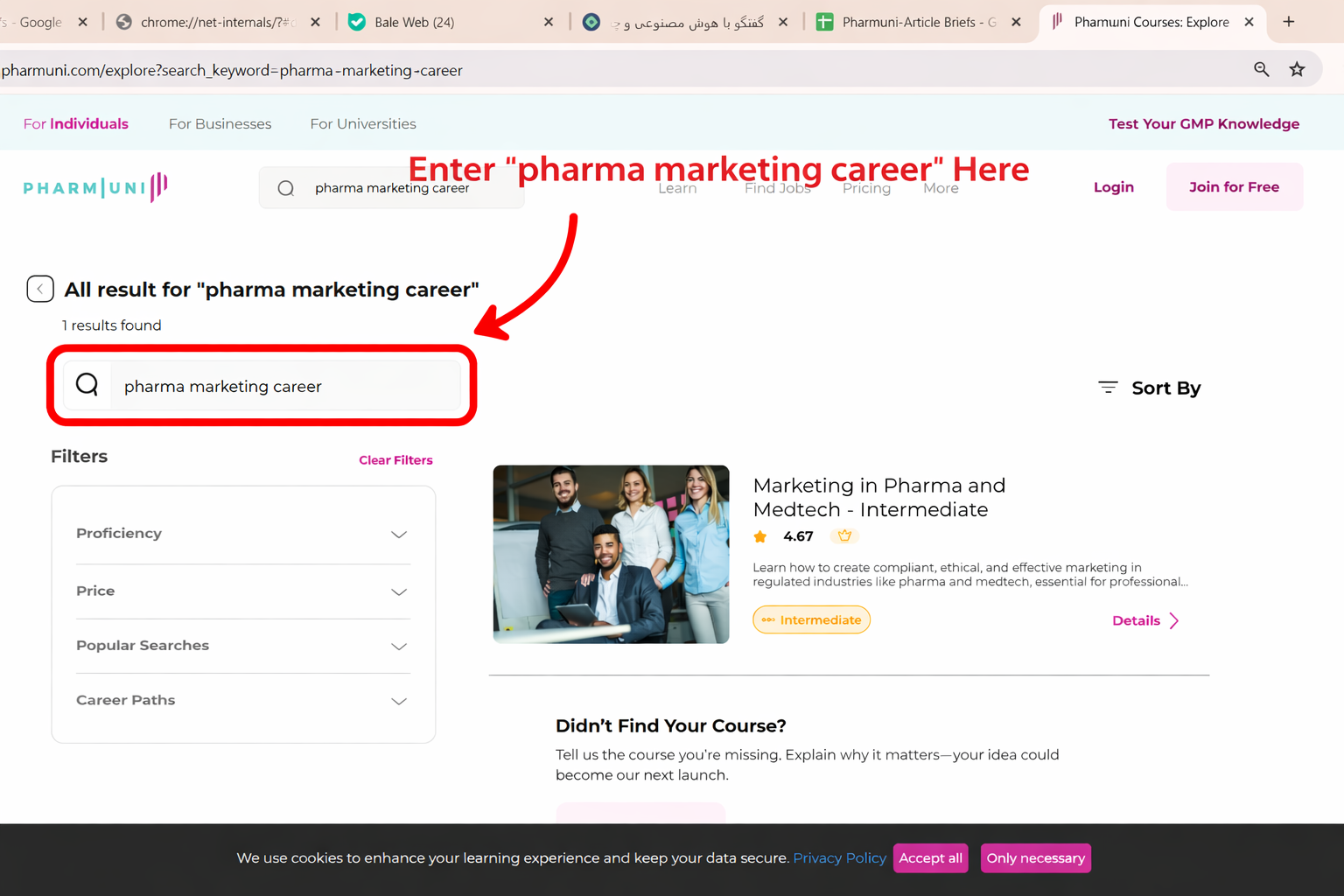Viewport: 1344px width, 896px height.
Task: Open the Sort By filter icon
Action: [x=1107, y=387]
